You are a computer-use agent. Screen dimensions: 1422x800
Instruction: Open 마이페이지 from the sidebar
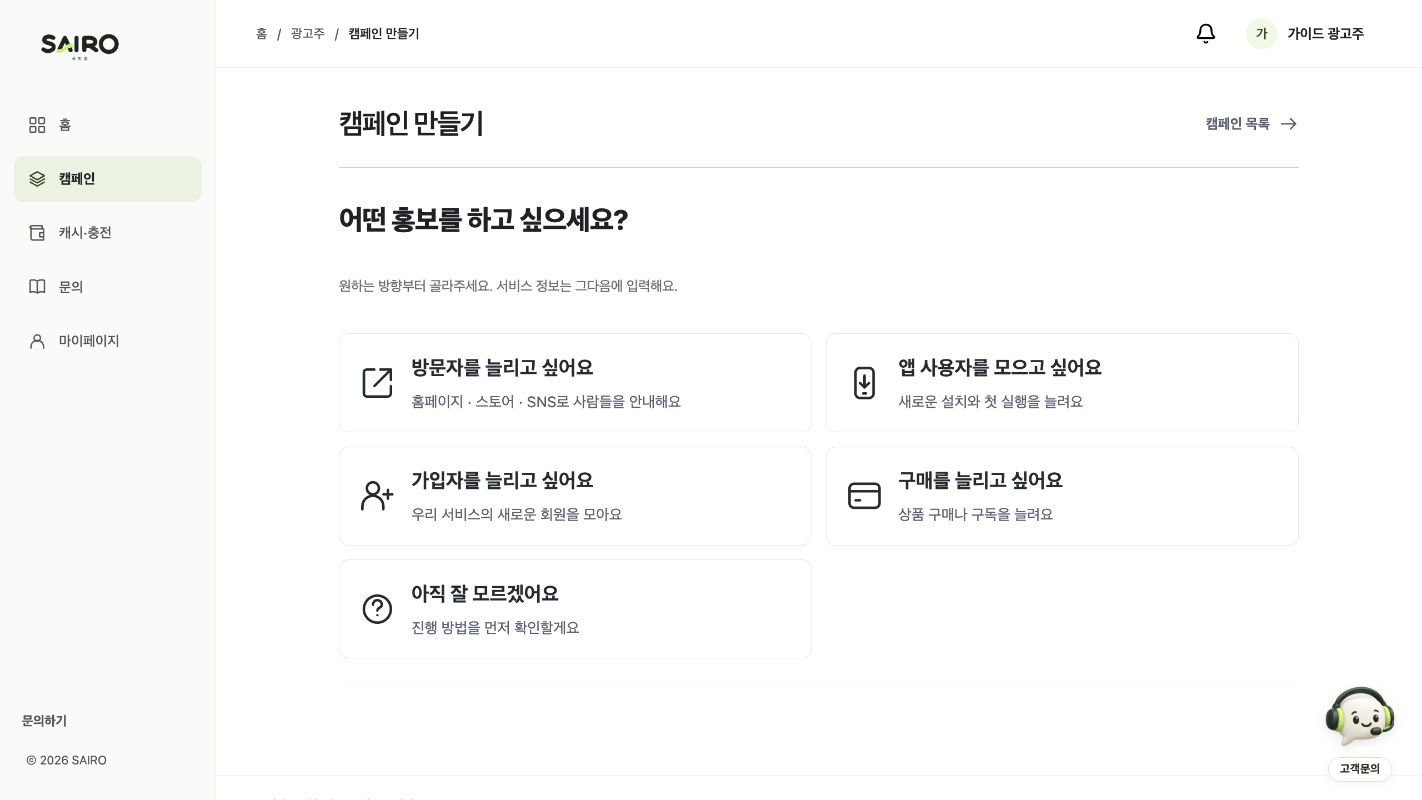coord(108,341)
